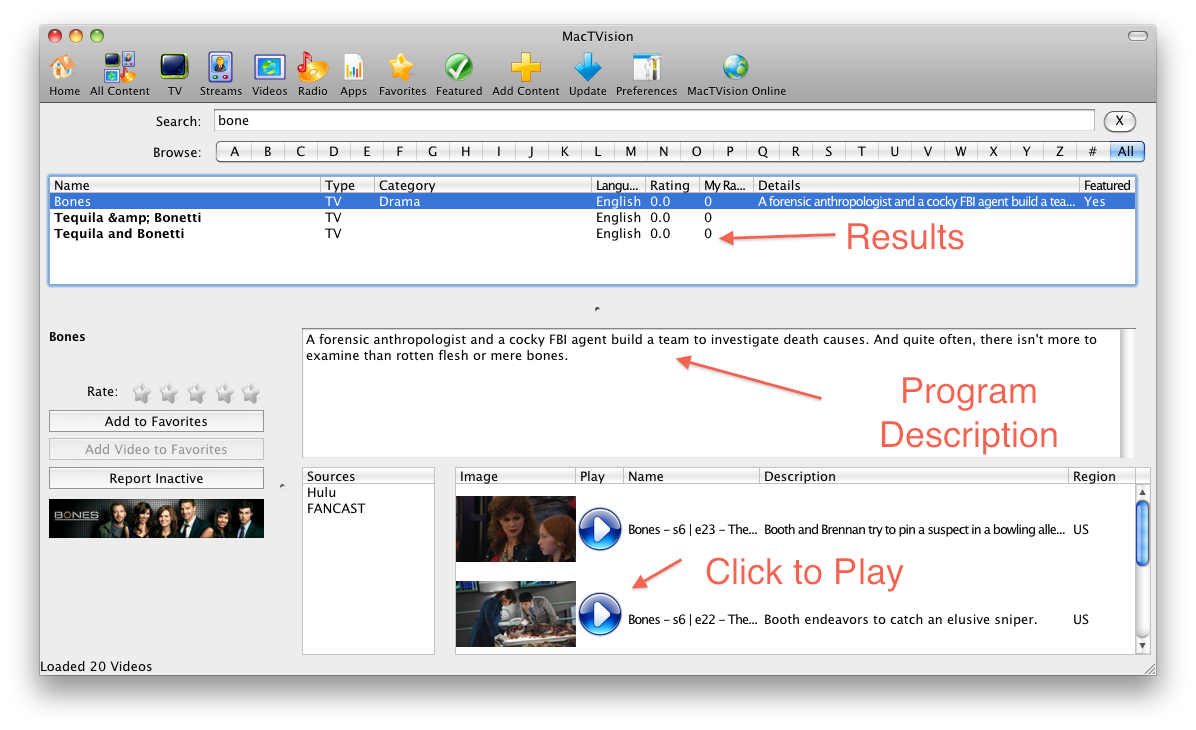Image resolution: width=1196 pixels, height=730 pixels.
Task: Select the # browse filter
Action: 1092,152
